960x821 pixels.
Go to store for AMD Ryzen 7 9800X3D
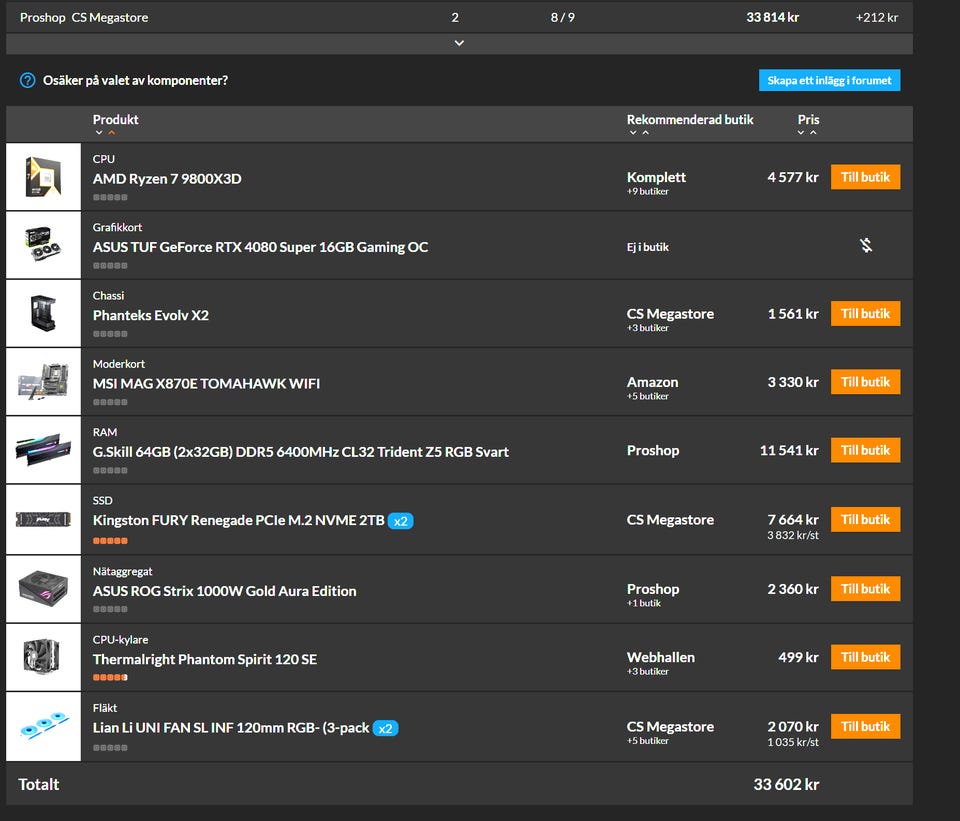click(x=866, y=177)
